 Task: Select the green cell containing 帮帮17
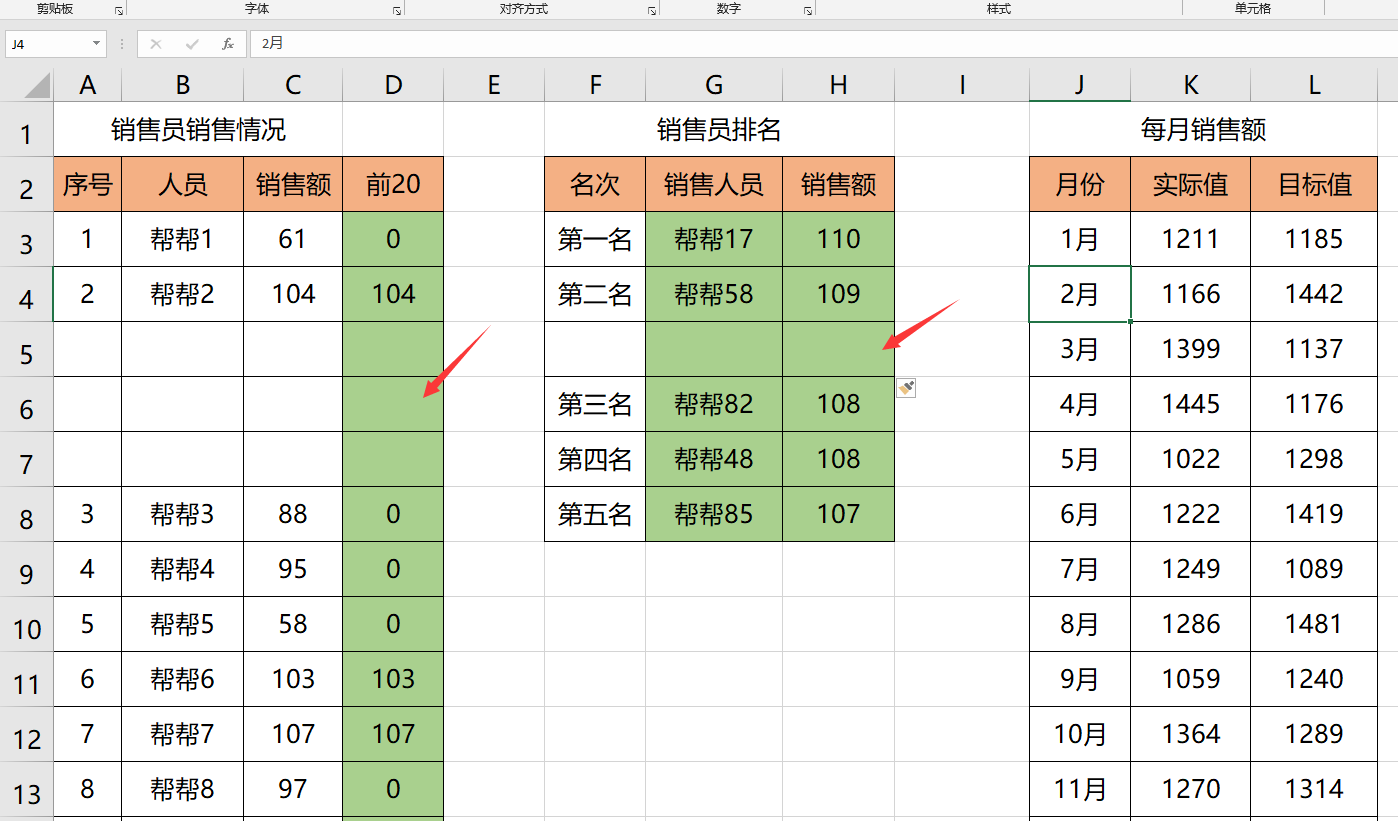tap(713, 238)
